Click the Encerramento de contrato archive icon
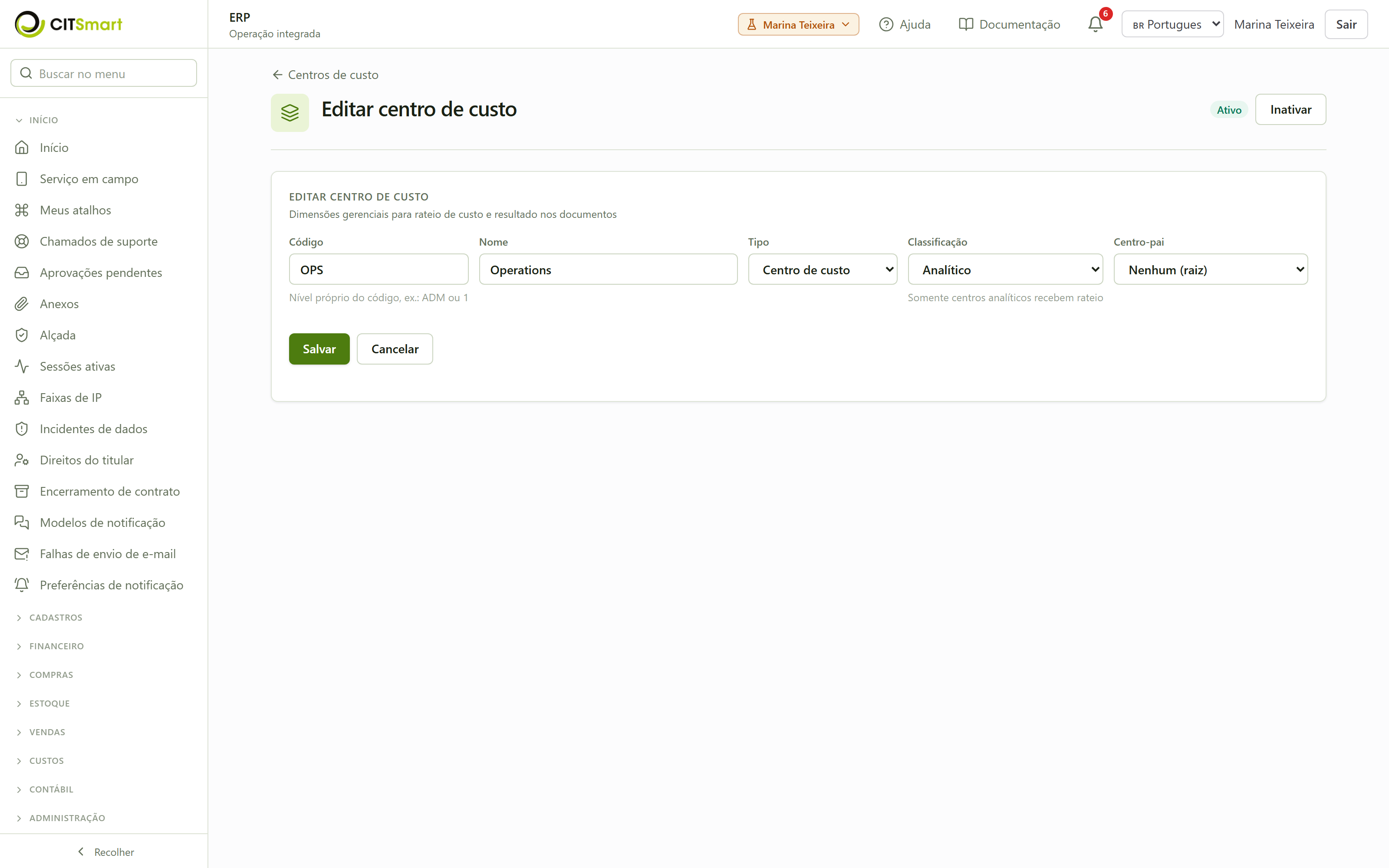The image size is (1389, 868). [x=22, y=491]
